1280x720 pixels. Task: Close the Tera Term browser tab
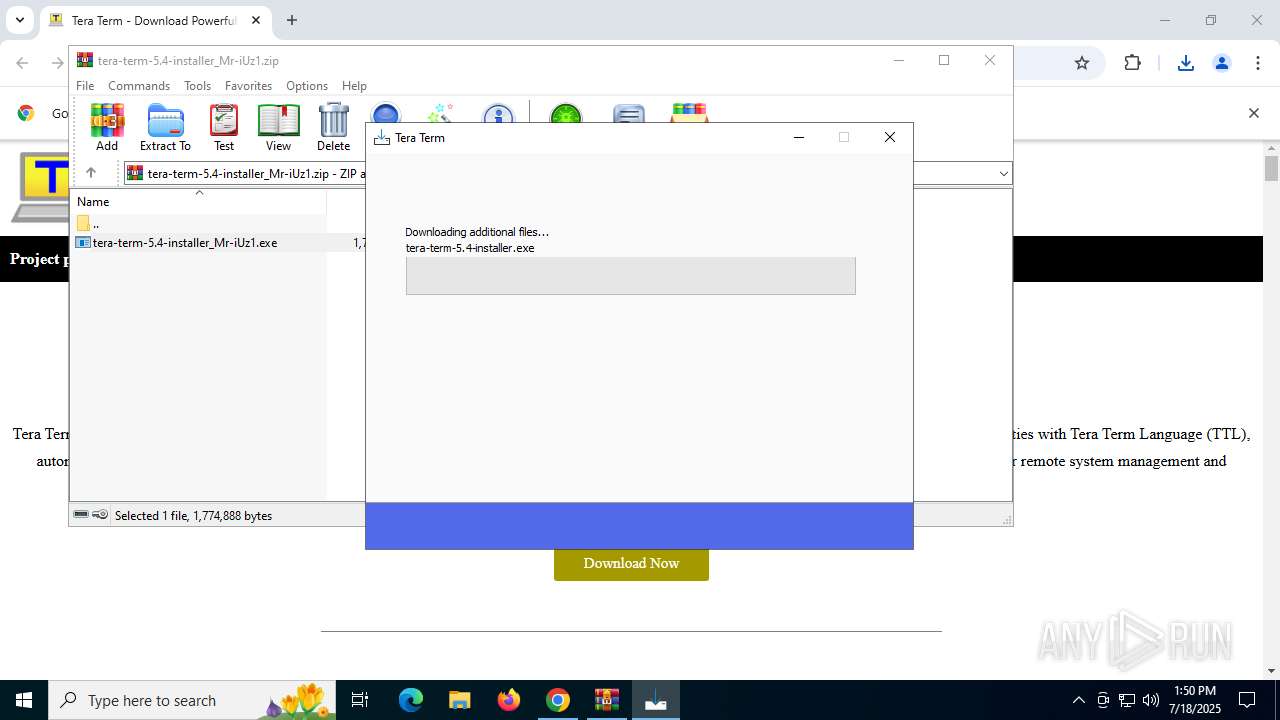coord(256,20)
